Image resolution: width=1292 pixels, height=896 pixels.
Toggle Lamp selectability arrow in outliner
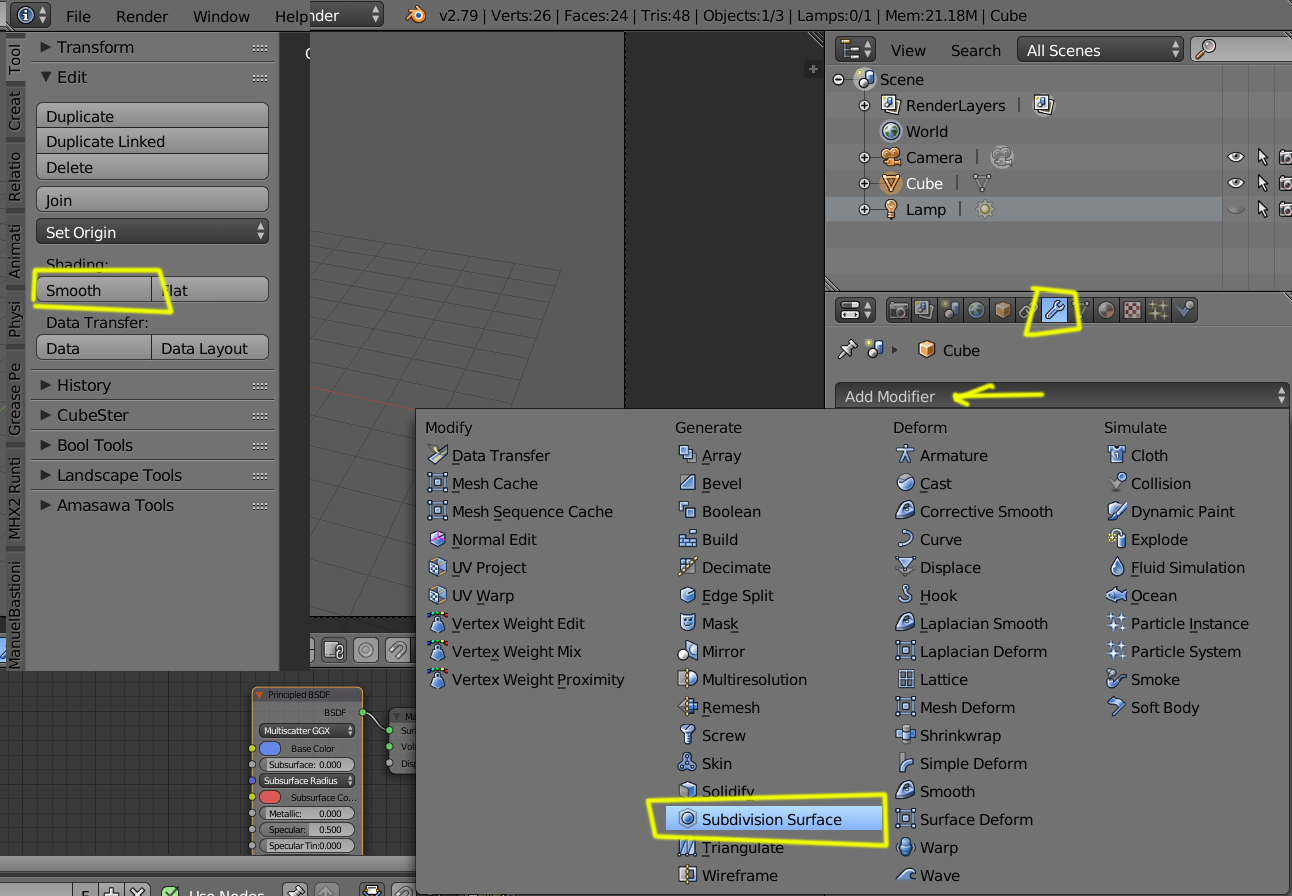[x=1262, y=209]
